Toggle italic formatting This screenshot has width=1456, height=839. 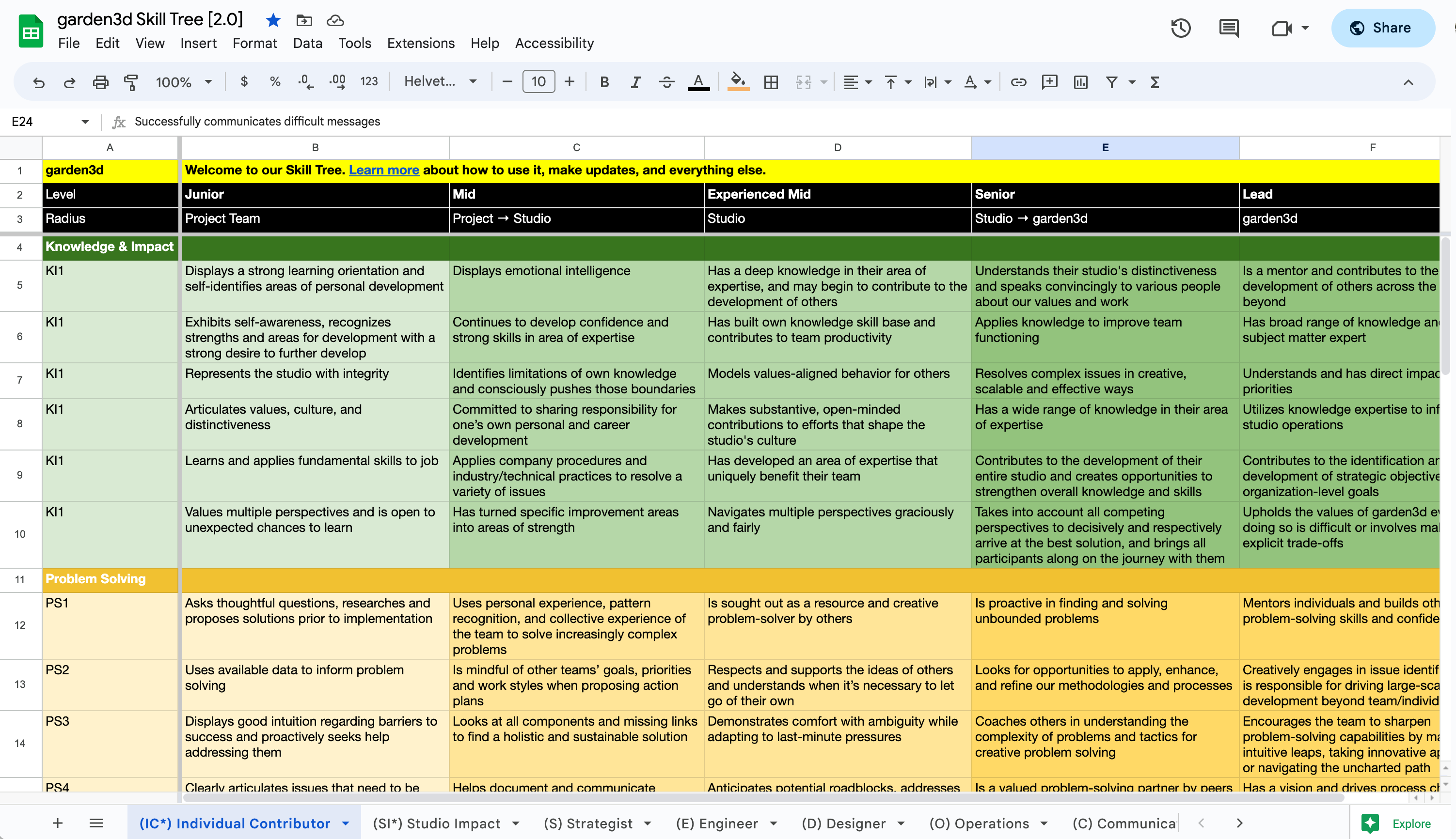tap(635, 82)
